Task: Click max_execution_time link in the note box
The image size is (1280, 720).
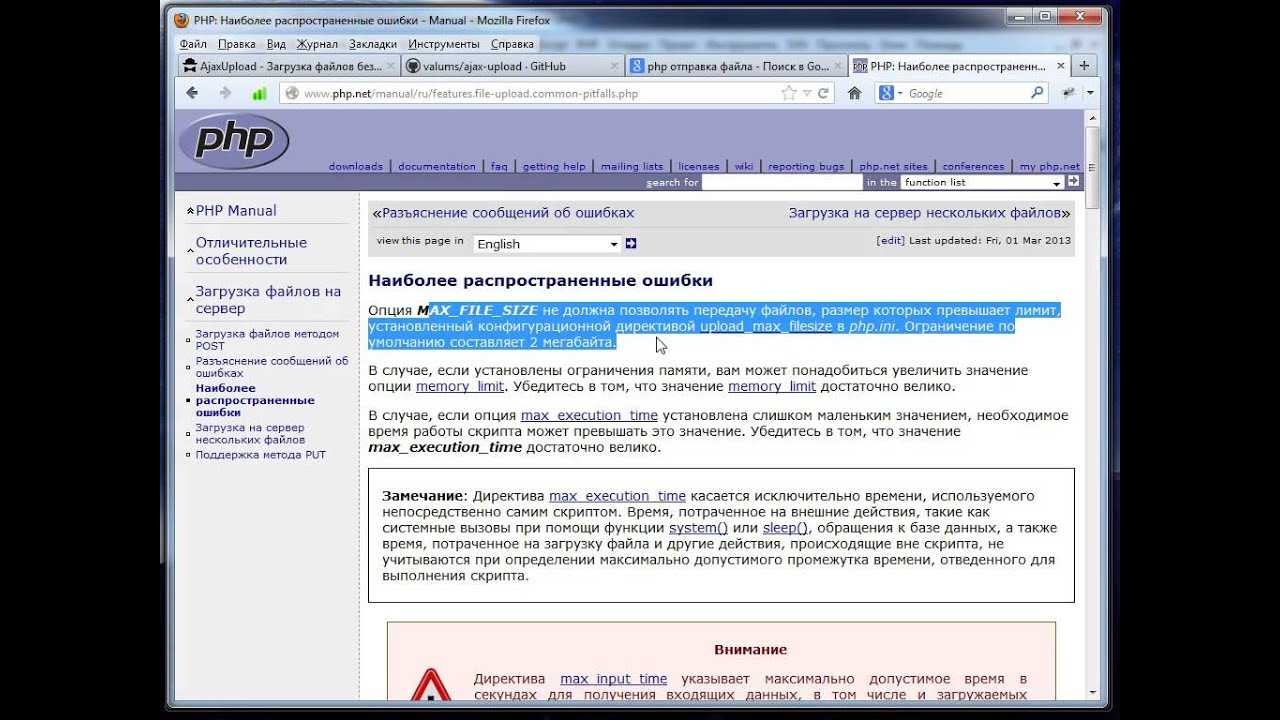Action: (x=617, y=496)
